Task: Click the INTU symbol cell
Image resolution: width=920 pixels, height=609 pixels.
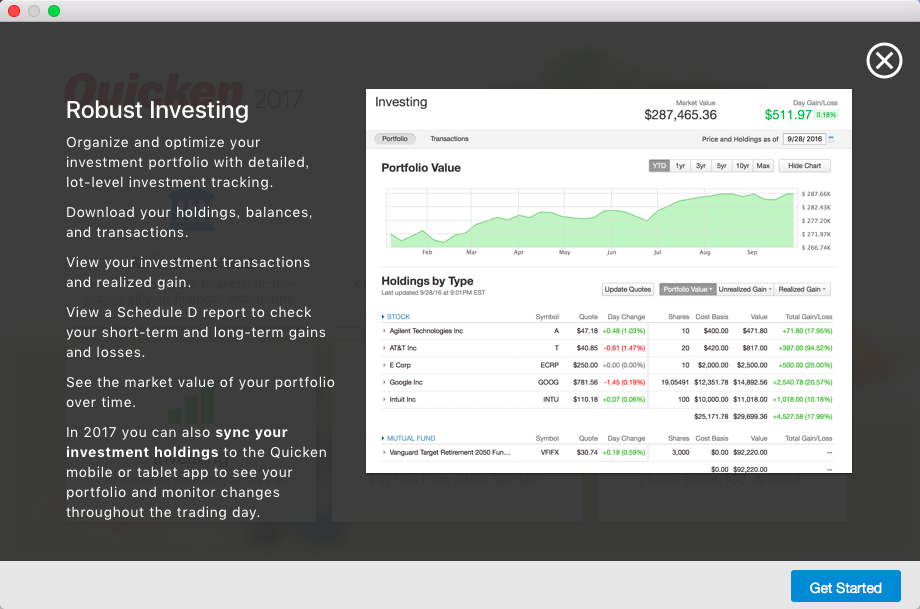Action: (550, 400)
